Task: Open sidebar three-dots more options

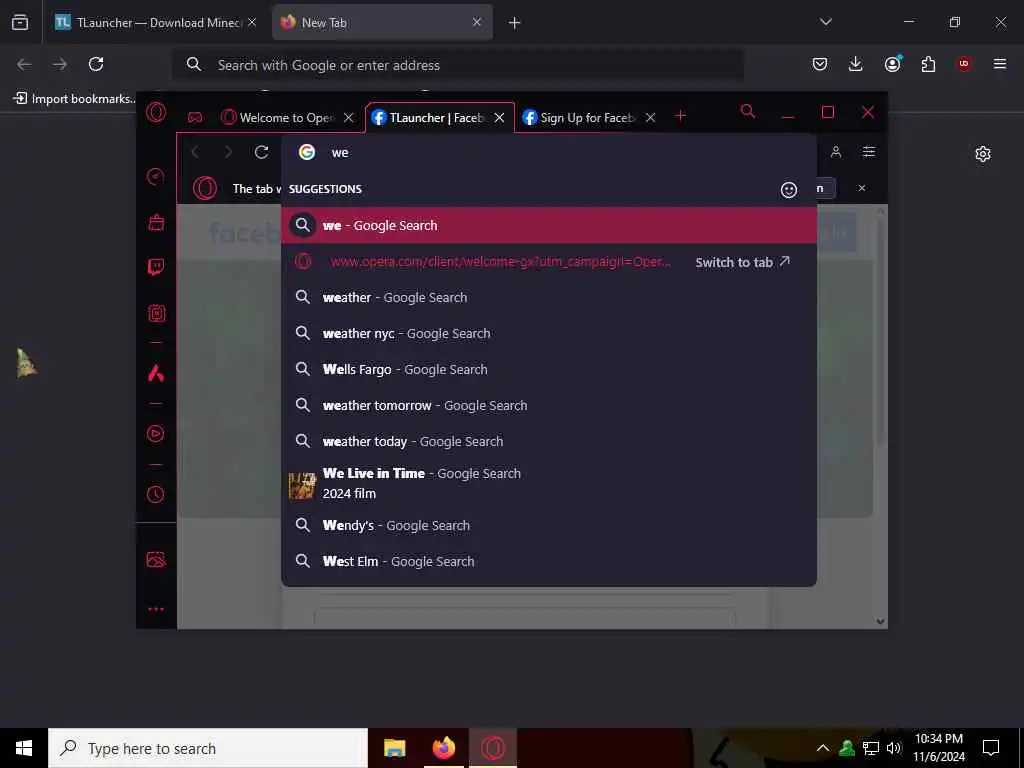Action: [156, 609]
